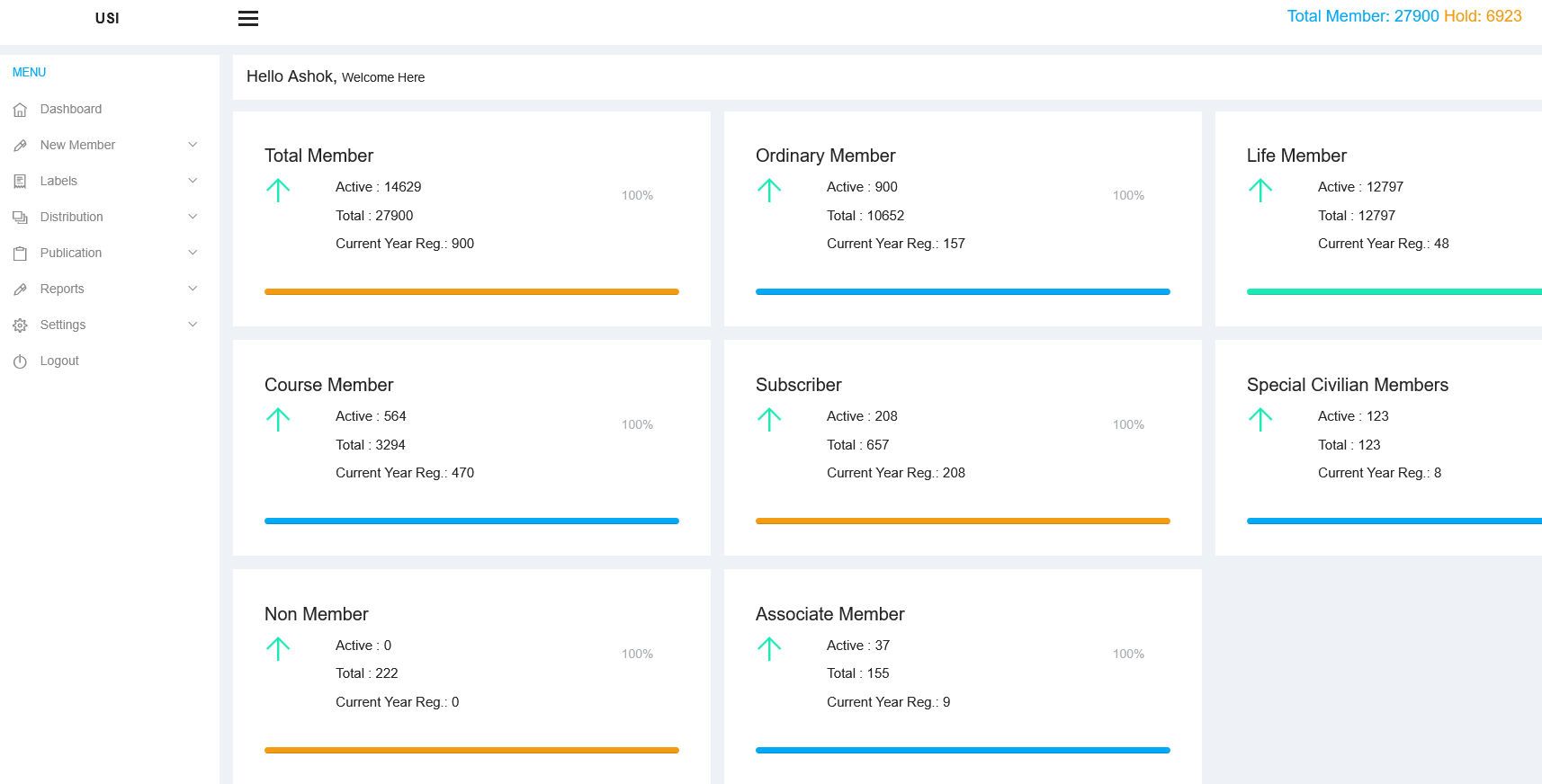Click the Publication clipboard icon
The height and width of the screenshot is (784, 1542).
tap(20, 254)
